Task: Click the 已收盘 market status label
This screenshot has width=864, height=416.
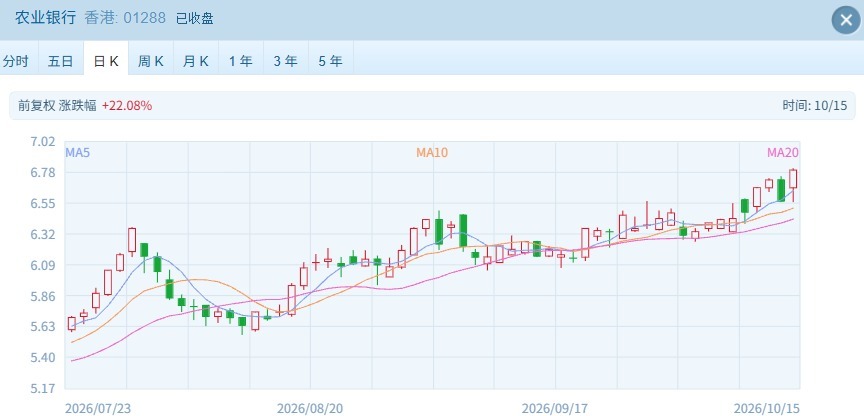Action: (195, 18)
